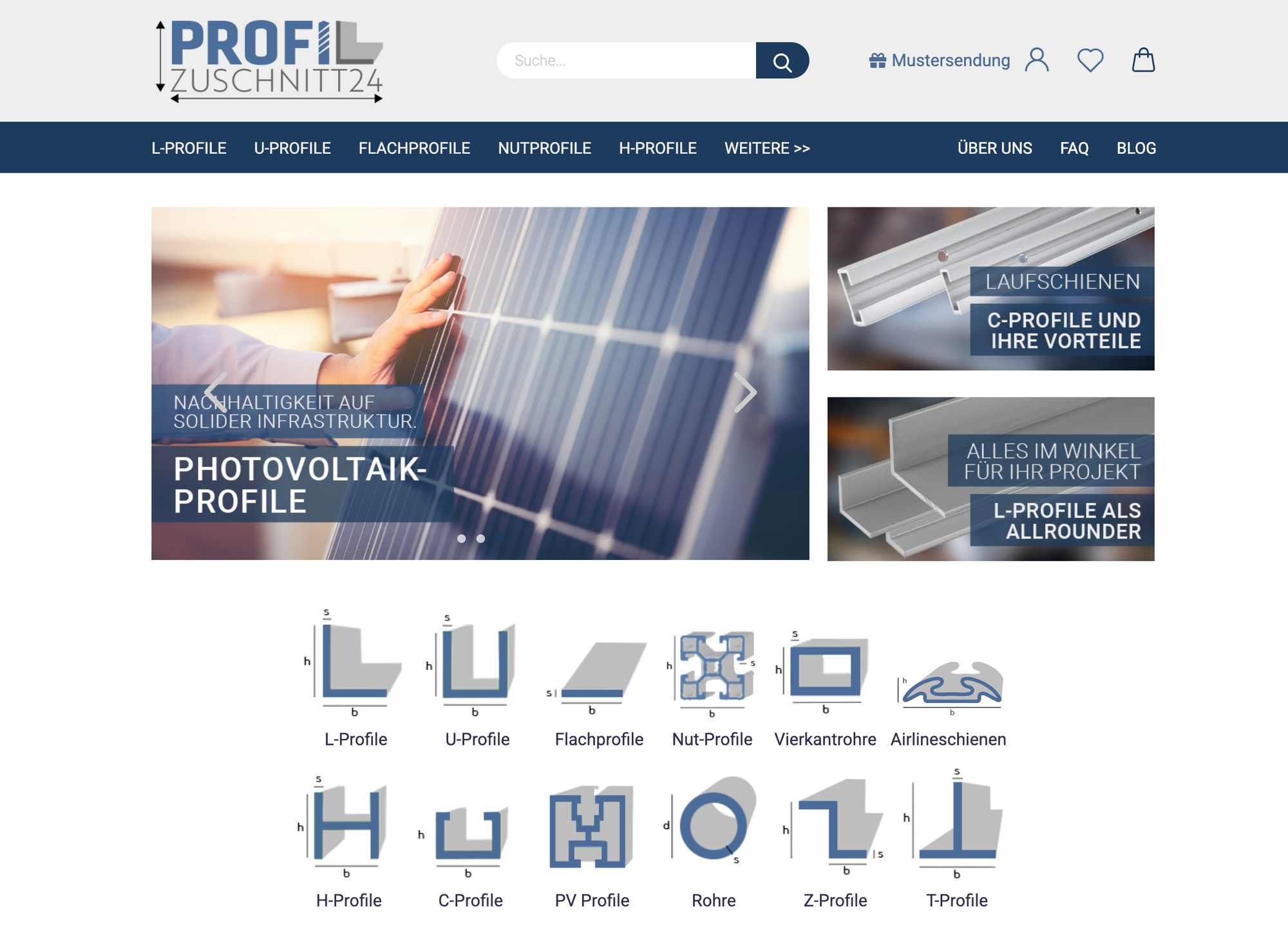This screenshot has width=1288, height=931.
Task: Choose the PV Profile icon
Action: (592, 826)
